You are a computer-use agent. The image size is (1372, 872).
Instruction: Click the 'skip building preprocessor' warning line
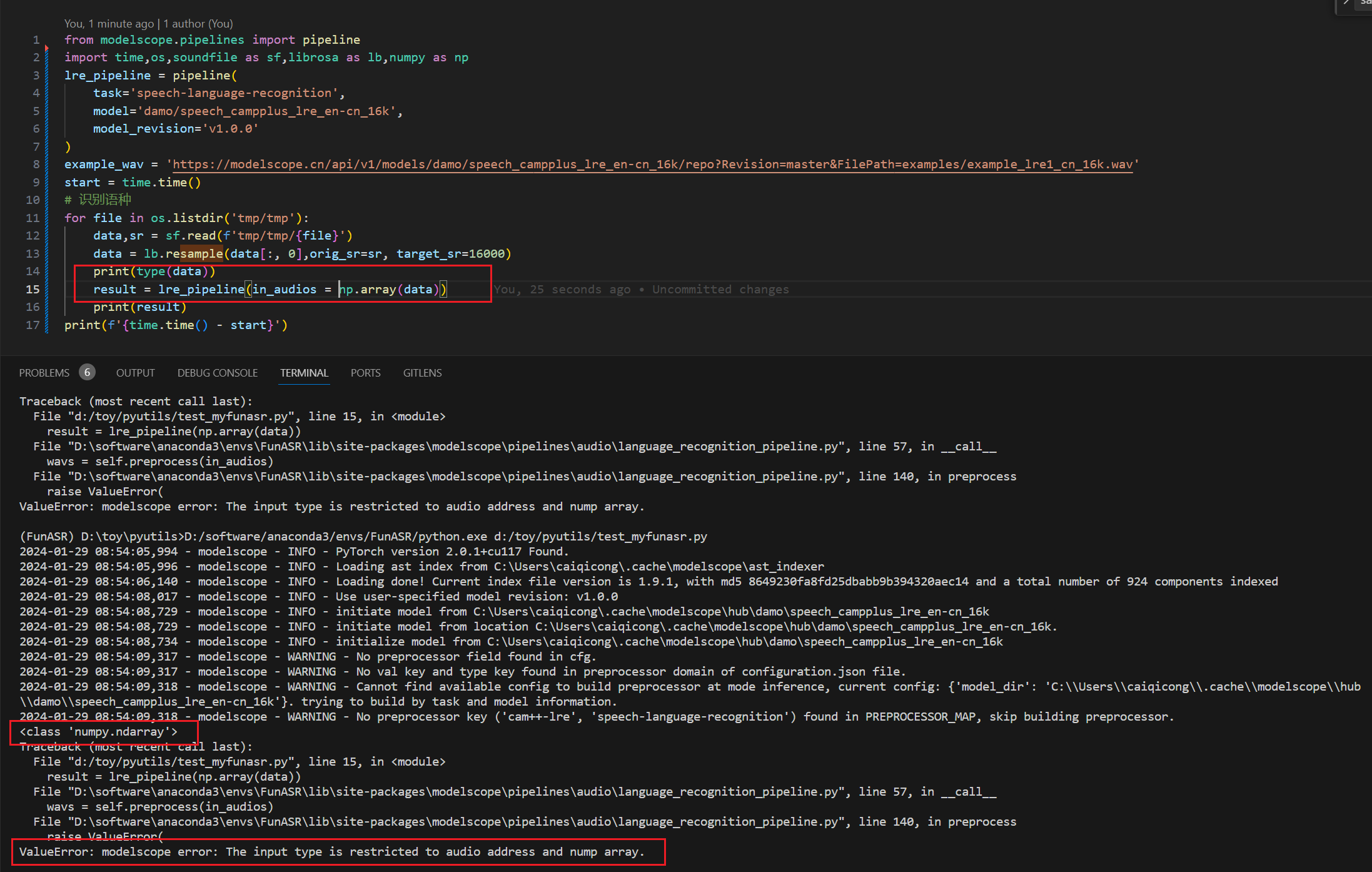coord(597,717)
